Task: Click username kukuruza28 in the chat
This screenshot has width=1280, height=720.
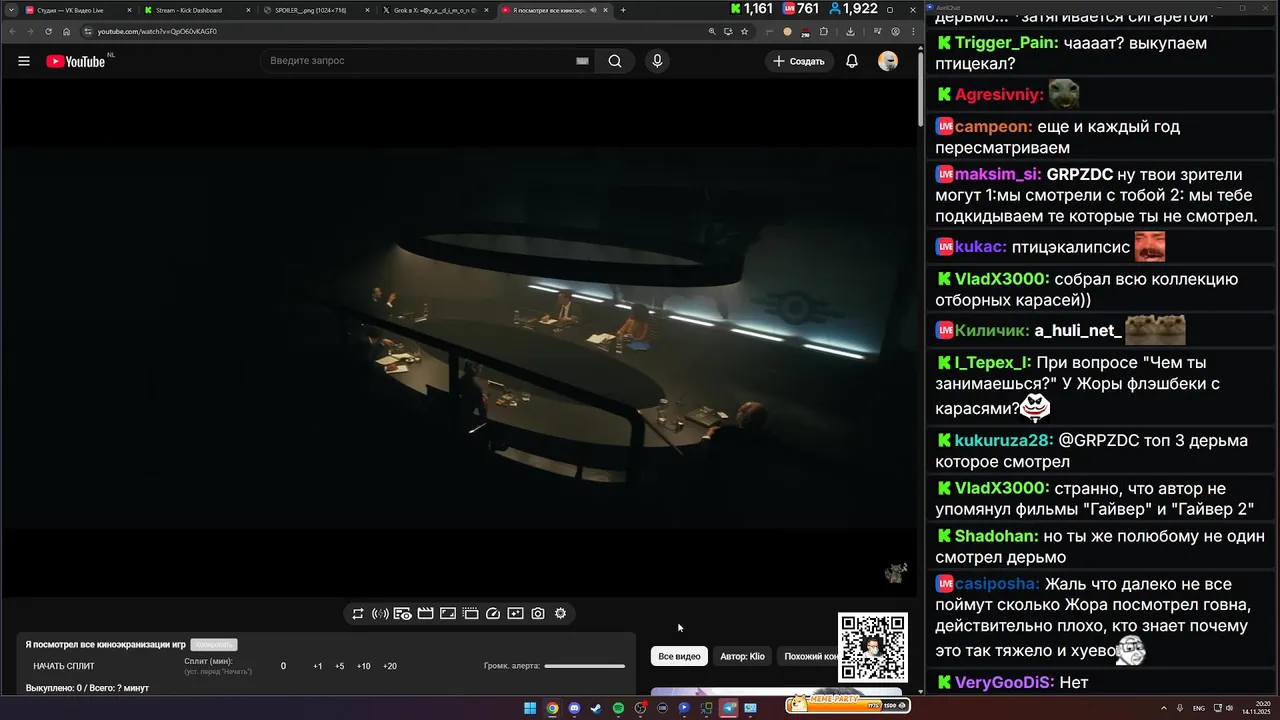Action: point(1004,440)
